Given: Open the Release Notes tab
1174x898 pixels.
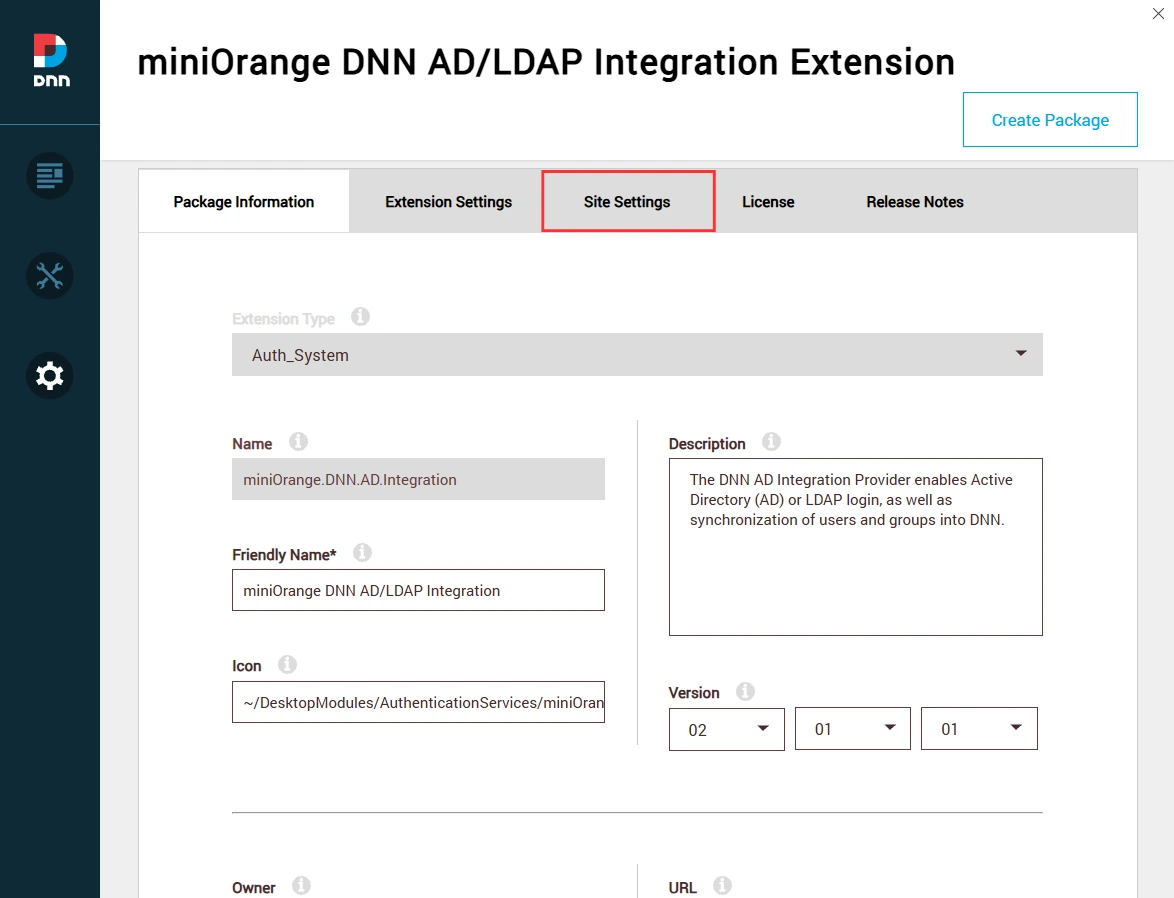Looking at the screenshot, I should pyautogui.click(x=915, y=201).
